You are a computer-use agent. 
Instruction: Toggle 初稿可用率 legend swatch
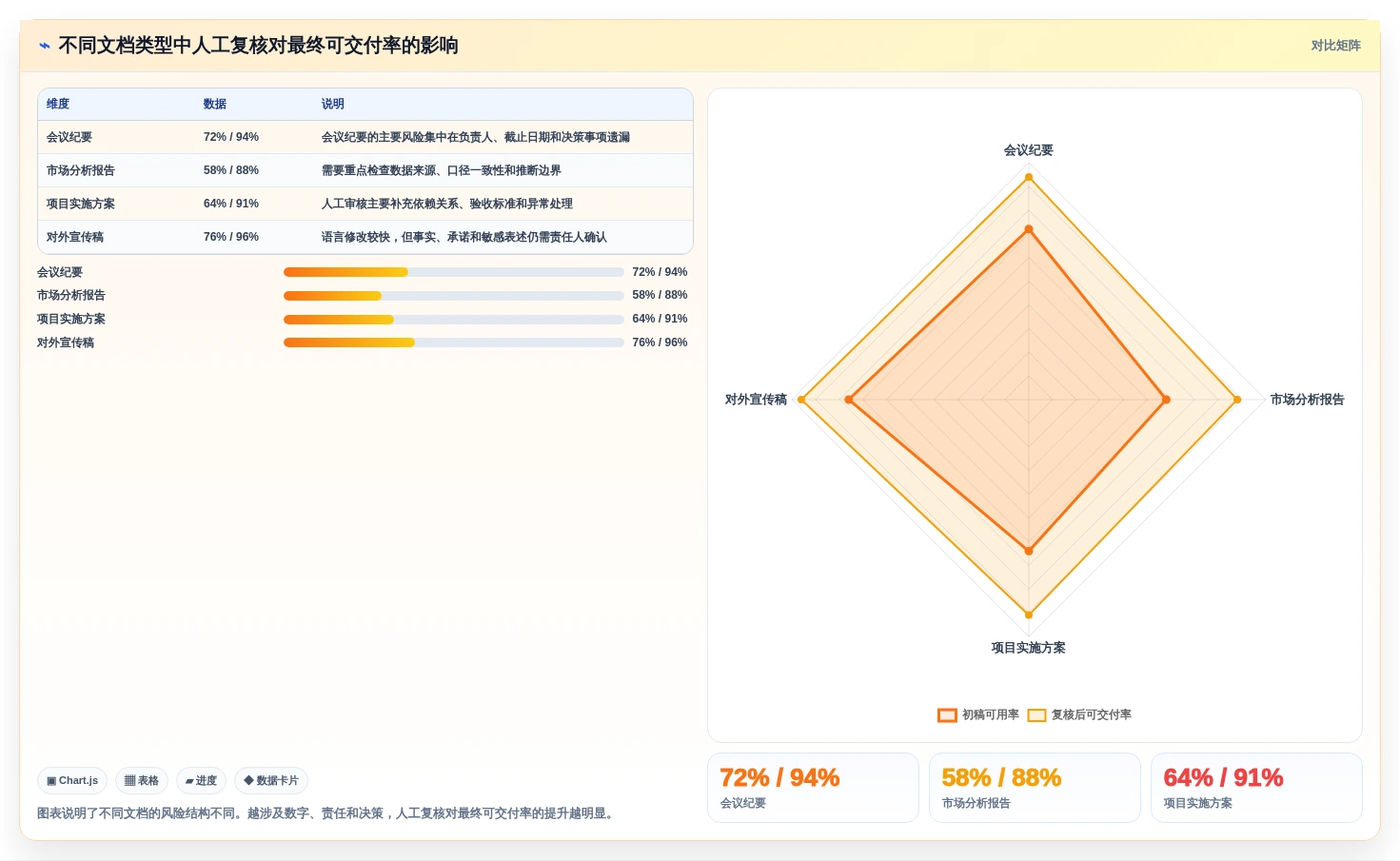[x=947, y=715]
